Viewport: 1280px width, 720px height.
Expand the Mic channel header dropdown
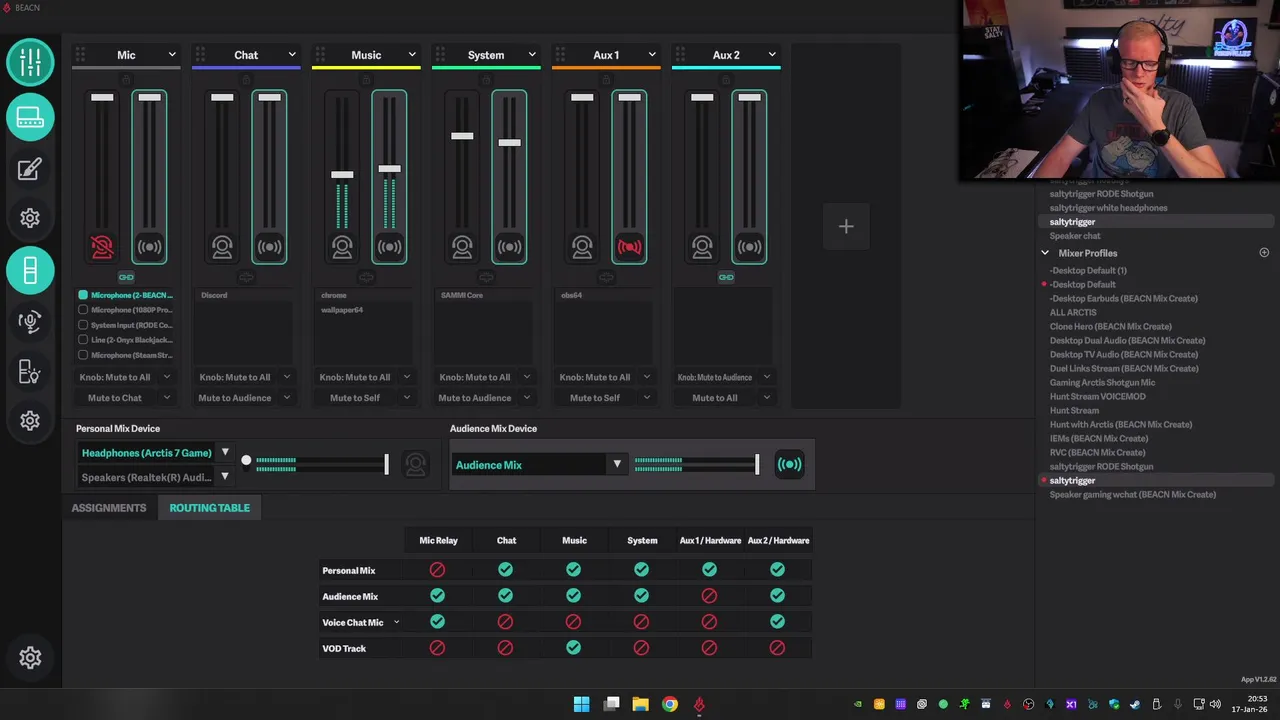click(x=172, y=55)
